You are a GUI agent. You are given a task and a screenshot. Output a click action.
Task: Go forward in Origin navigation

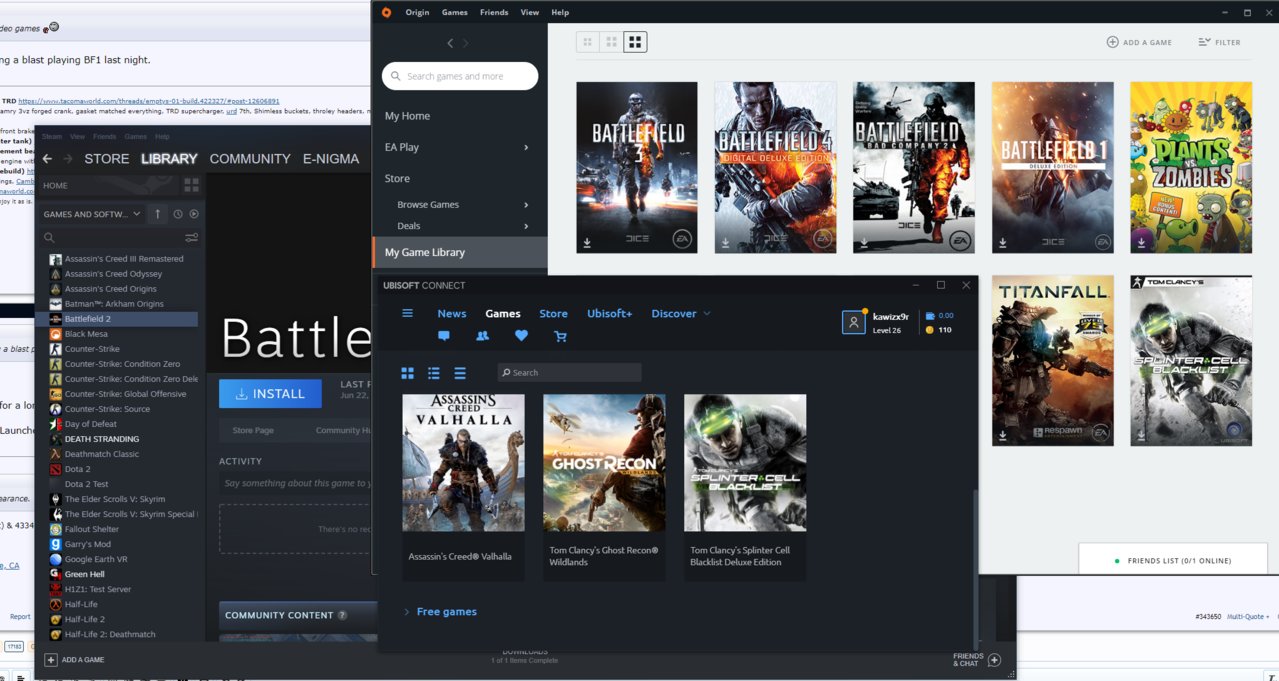465,43
